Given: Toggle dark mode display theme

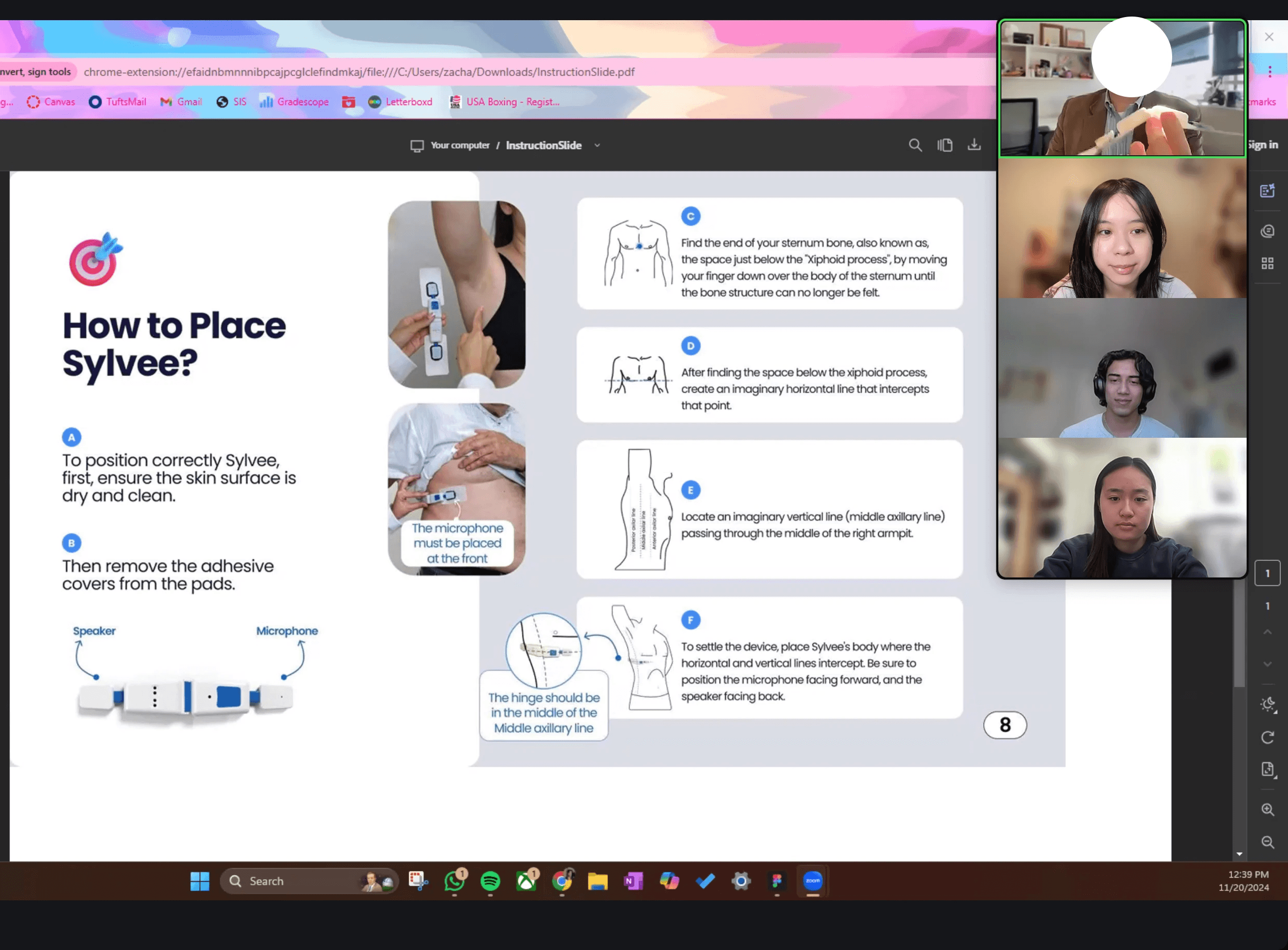Looking at the screenshot, I should (1267, 704).
